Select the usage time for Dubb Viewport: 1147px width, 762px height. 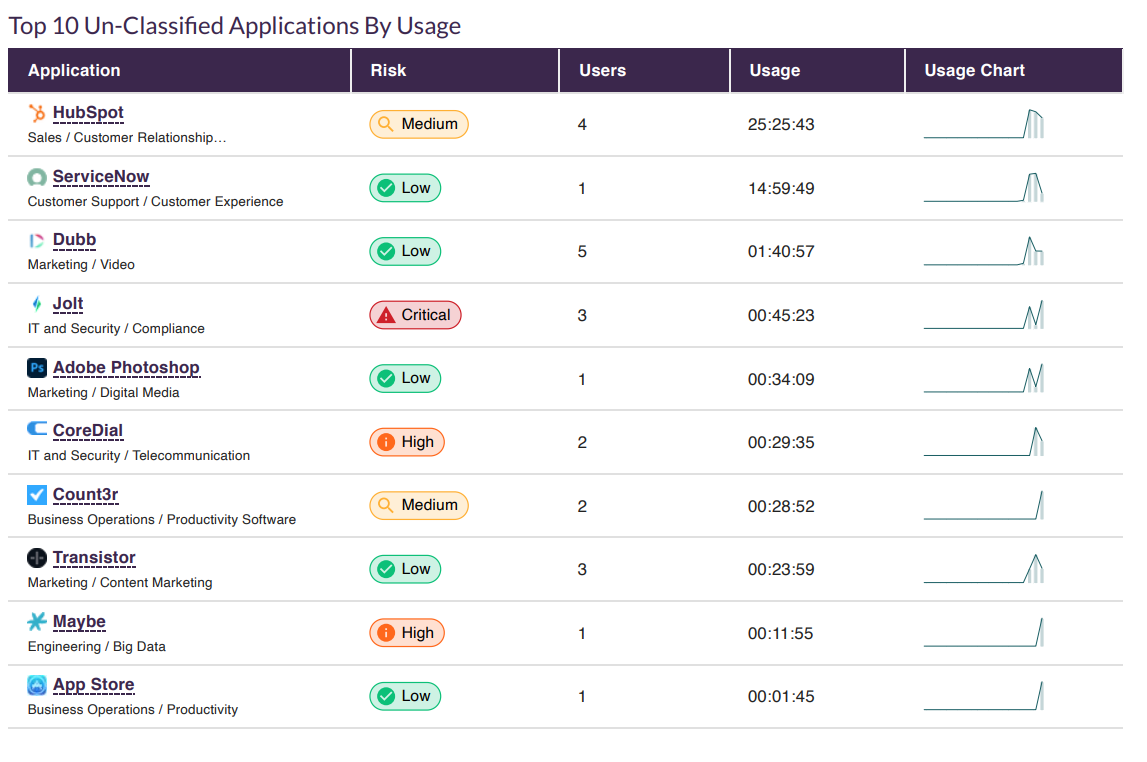coord(780,251)
